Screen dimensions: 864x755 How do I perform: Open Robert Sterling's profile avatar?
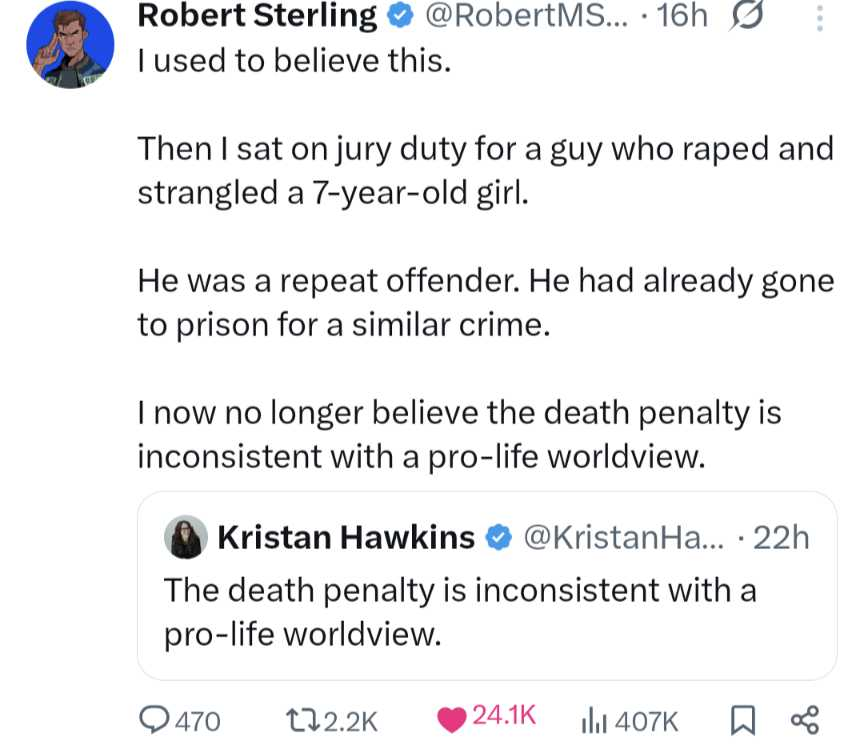pos(71,45)
